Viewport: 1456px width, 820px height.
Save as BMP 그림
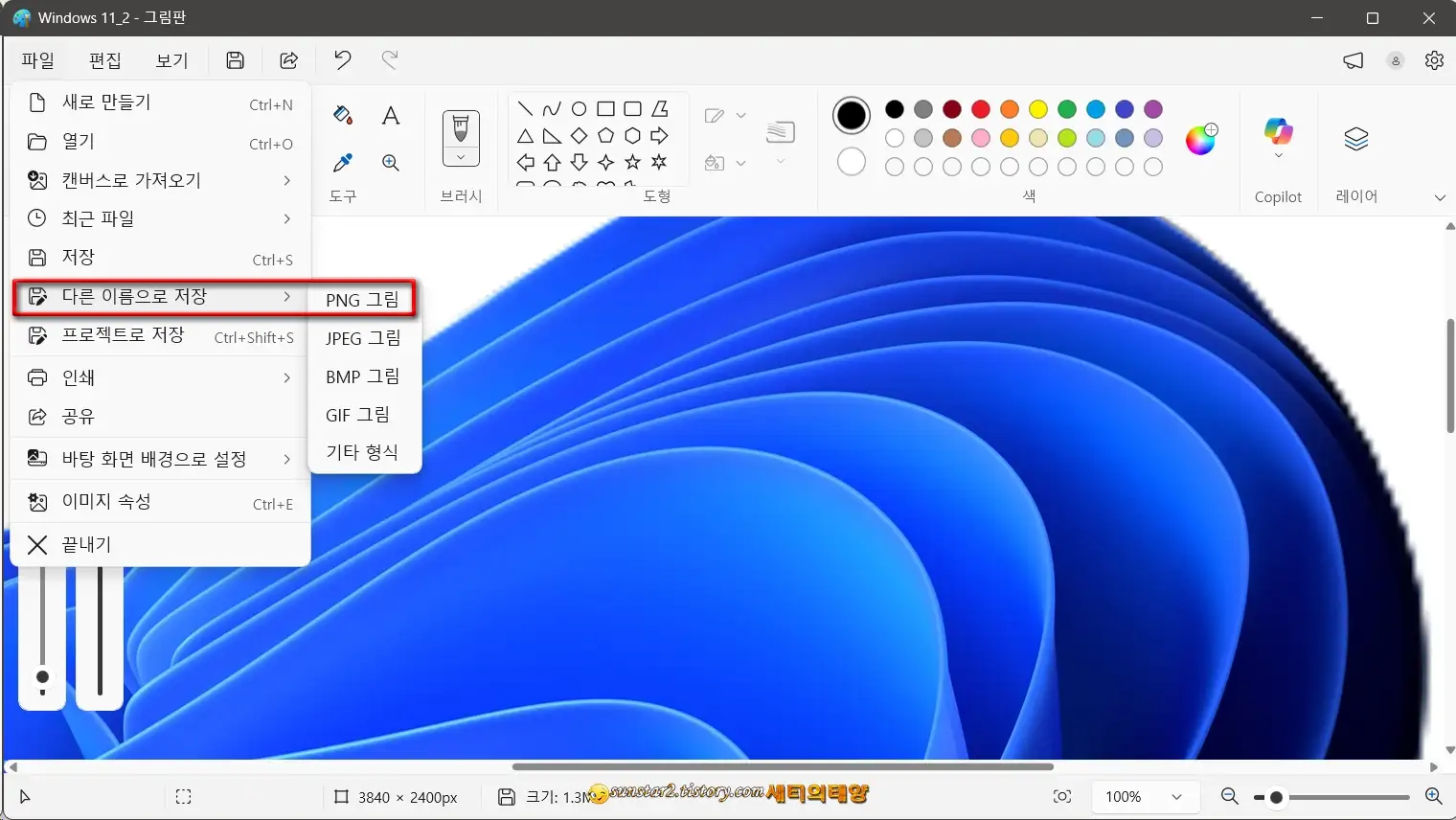364,376
